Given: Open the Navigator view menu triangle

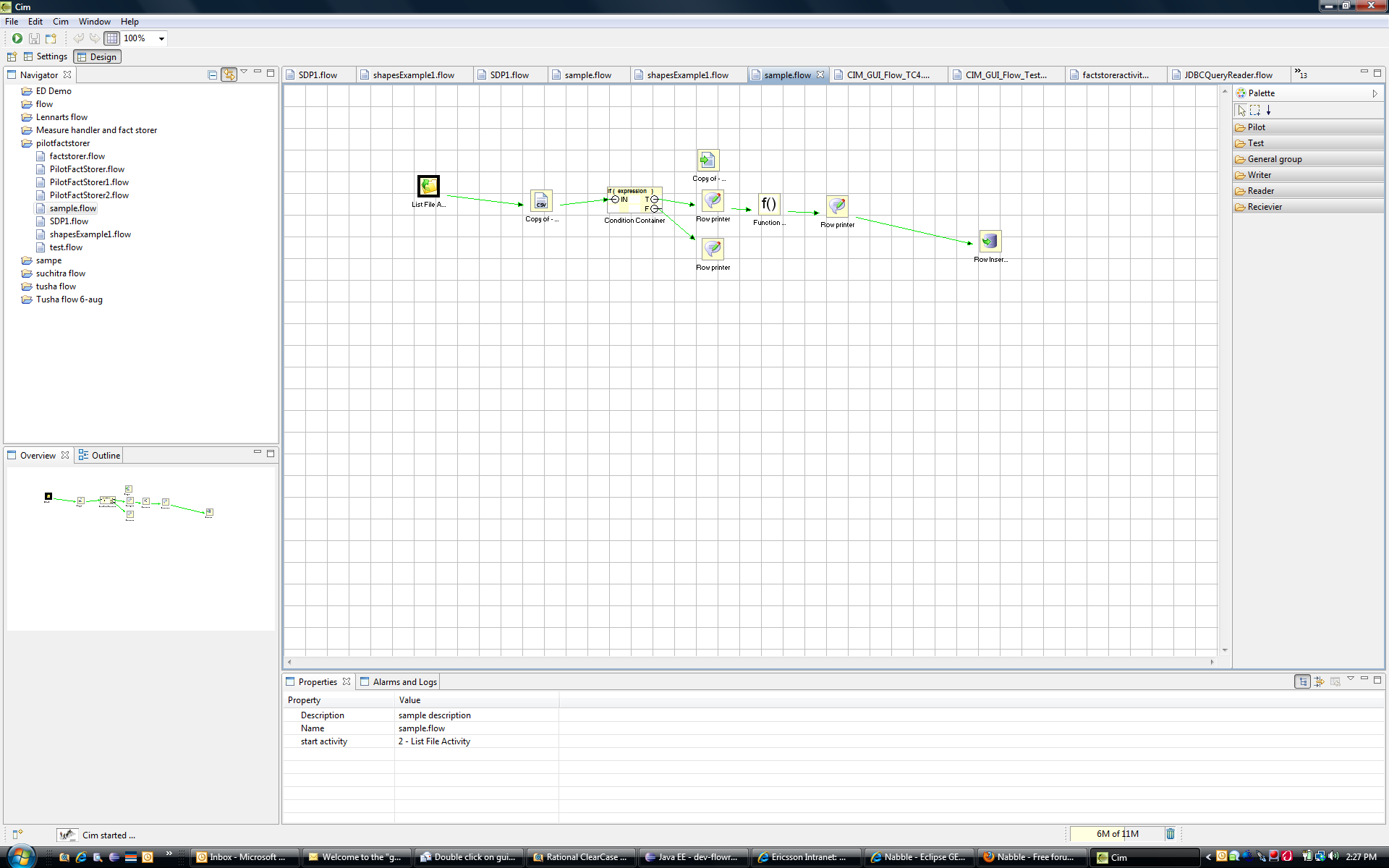Looking at the screenshot, I should 244,72.
